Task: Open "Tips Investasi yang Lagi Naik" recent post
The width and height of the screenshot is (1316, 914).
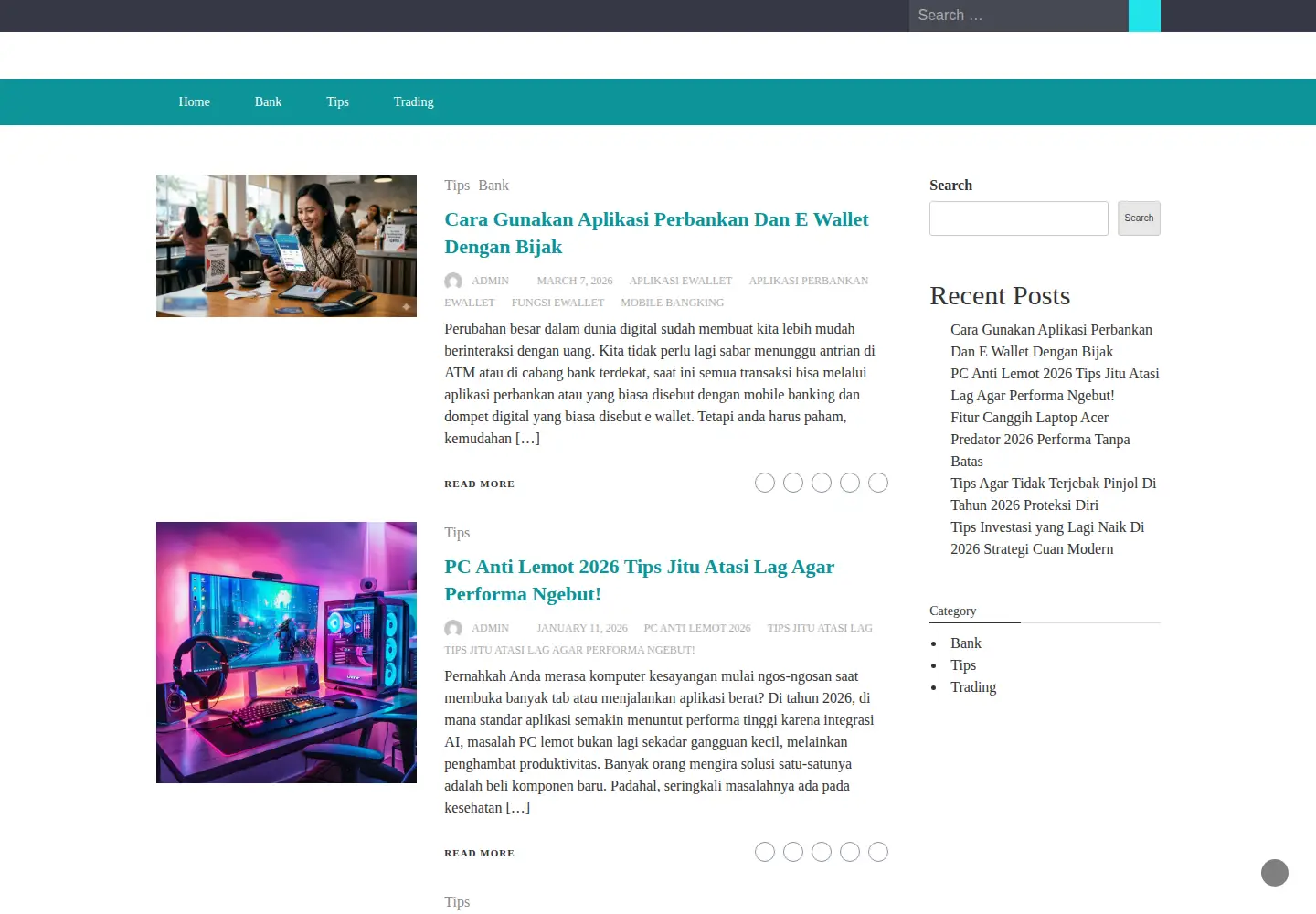Action: point(1047,538)
